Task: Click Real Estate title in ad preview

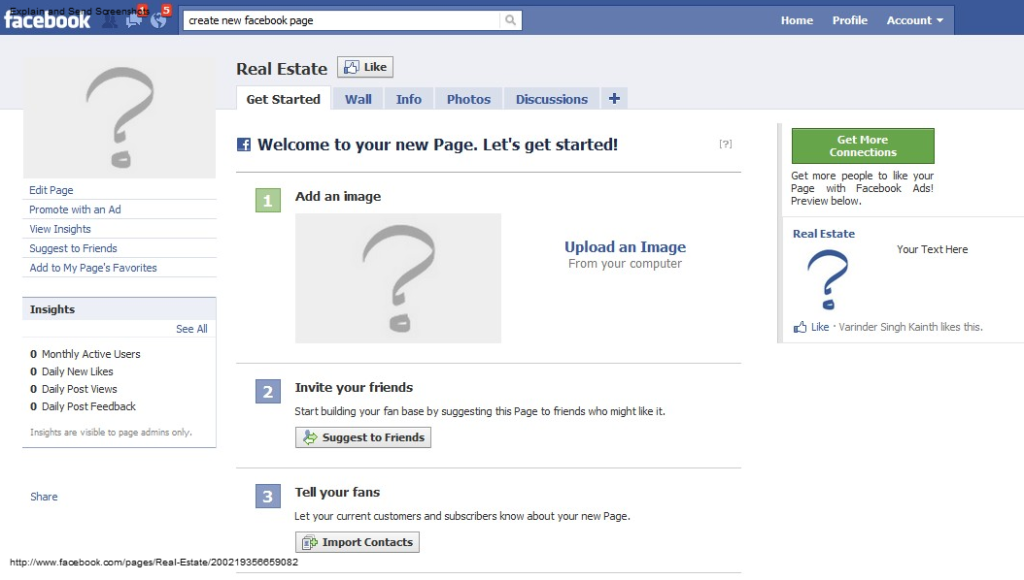Action: [824, 234]
